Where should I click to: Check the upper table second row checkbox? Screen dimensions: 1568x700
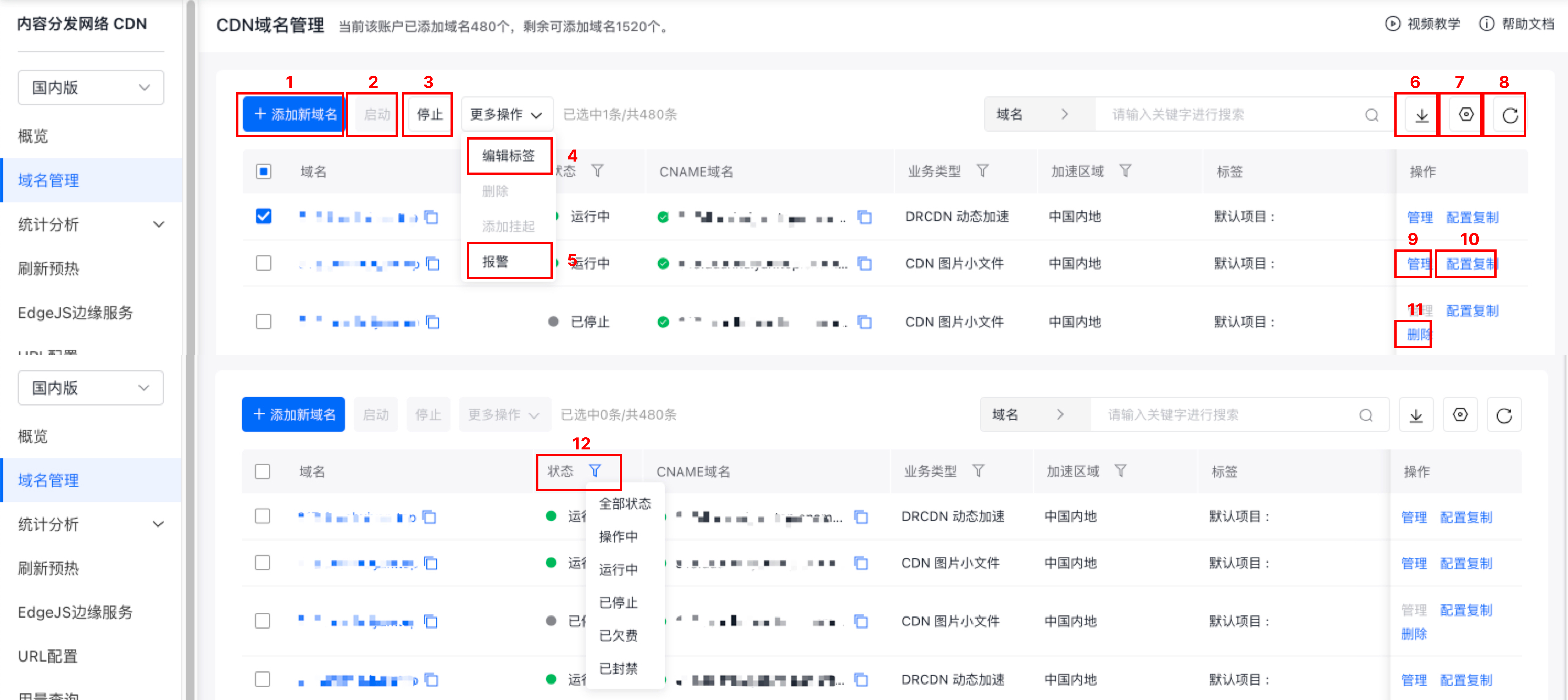(x=263, y=263)
